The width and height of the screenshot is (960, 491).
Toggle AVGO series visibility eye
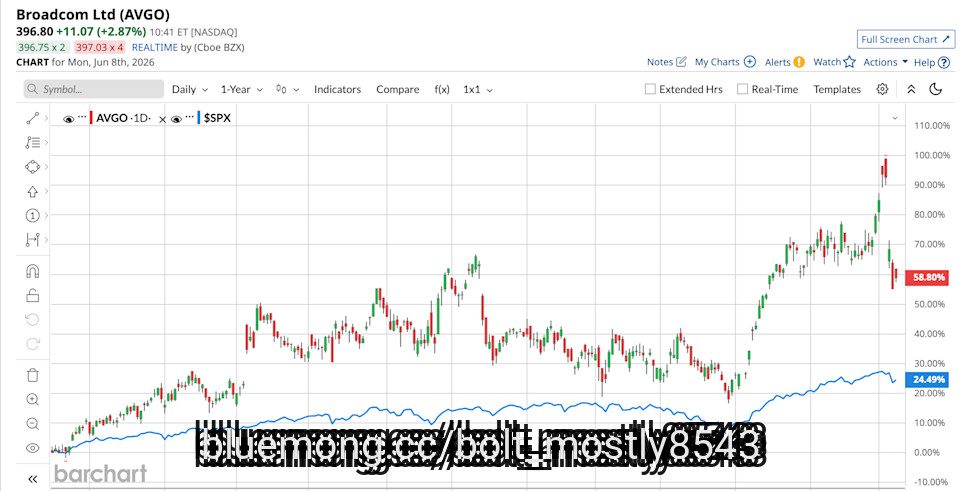[69, 119]
